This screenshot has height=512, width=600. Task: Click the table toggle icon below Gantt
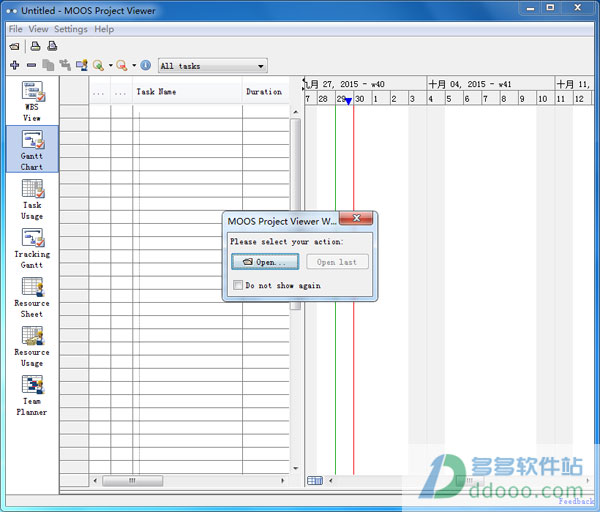coord(315,481)
